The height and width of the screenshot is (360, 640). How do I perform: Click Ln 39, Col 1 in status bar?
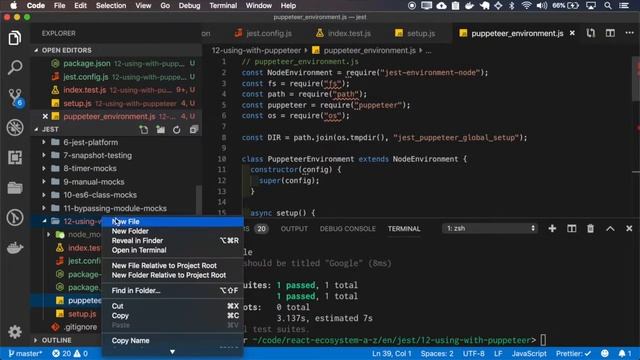tap(391, 353)
